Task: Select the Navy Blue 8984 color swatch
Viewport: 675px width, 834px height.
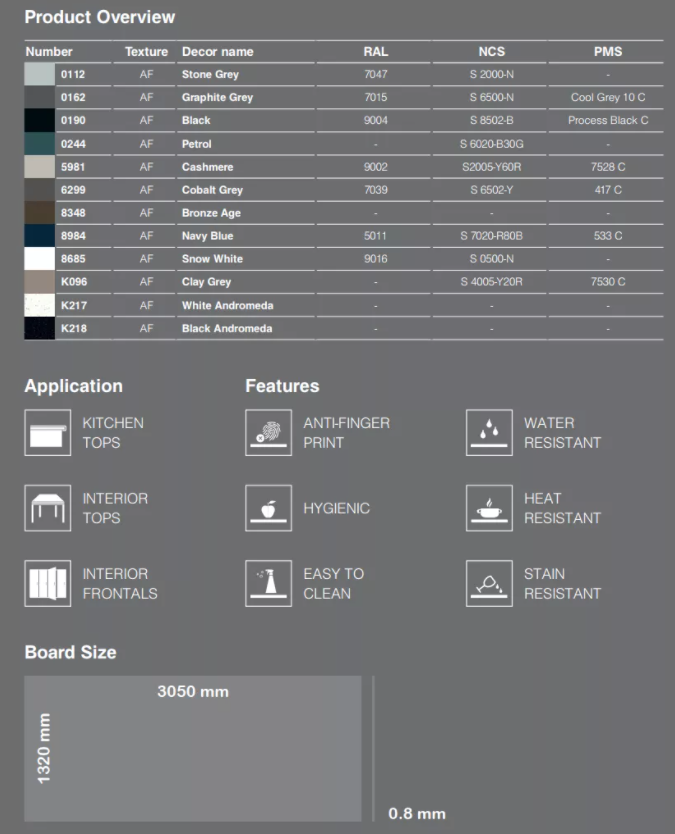Action: (39, 236)
